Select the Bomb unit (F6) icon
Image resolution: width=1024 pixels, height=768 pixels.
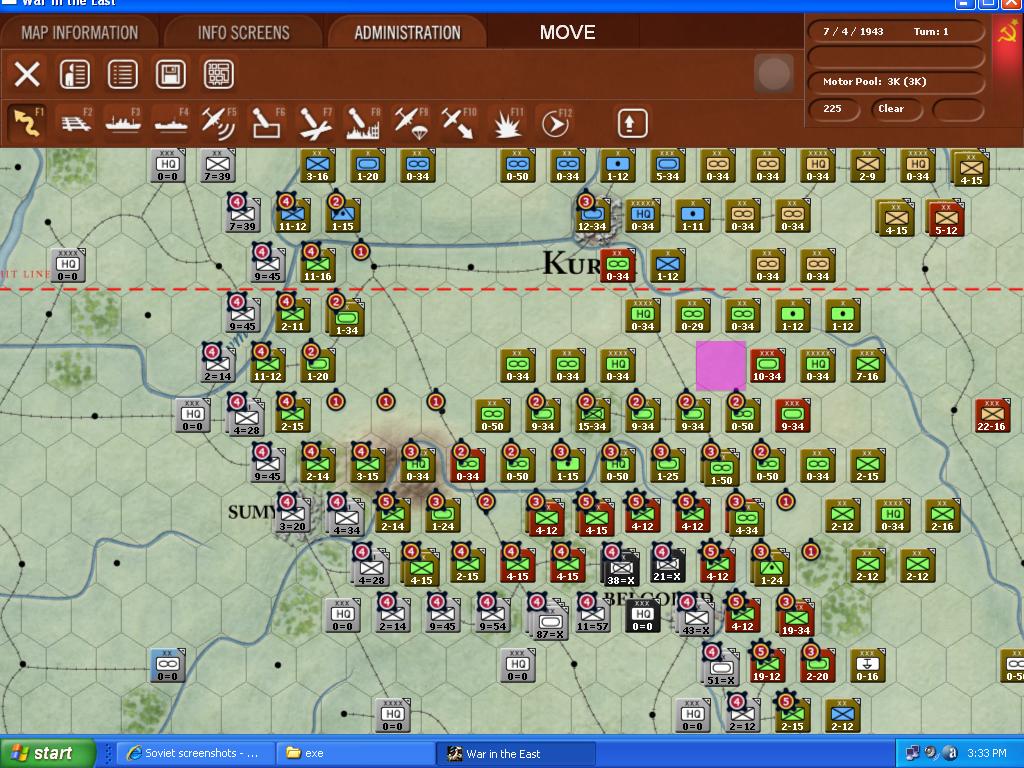(267, 123)
